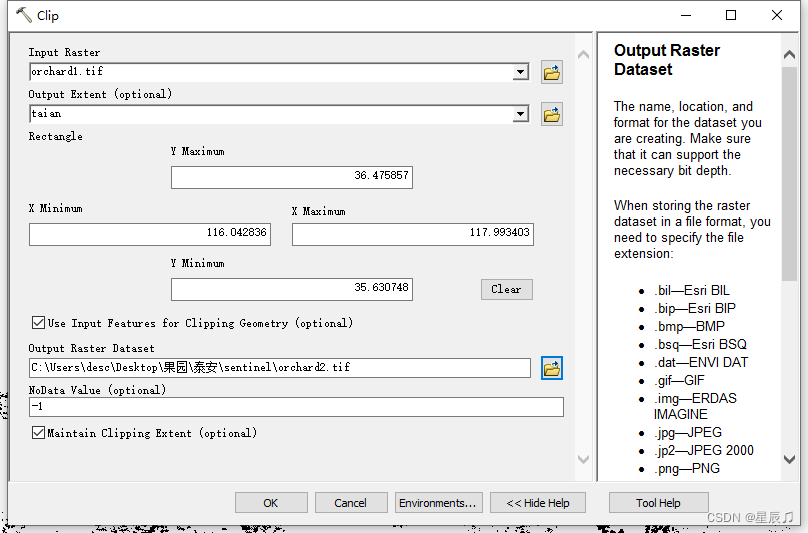Click the '.bip—Esri BIP' list entry
This screenshot has height=533, width=808.
click(695, 309)
